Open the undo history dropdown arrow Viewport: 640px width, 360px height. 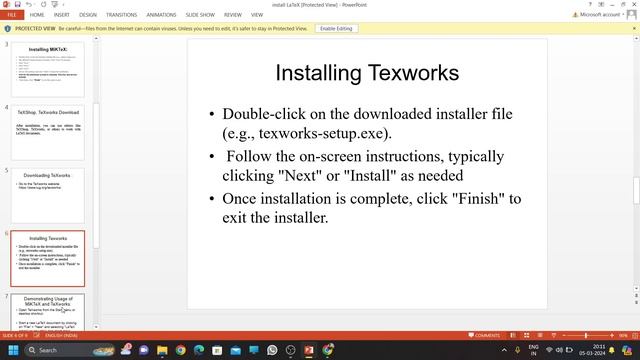point(35,4)
